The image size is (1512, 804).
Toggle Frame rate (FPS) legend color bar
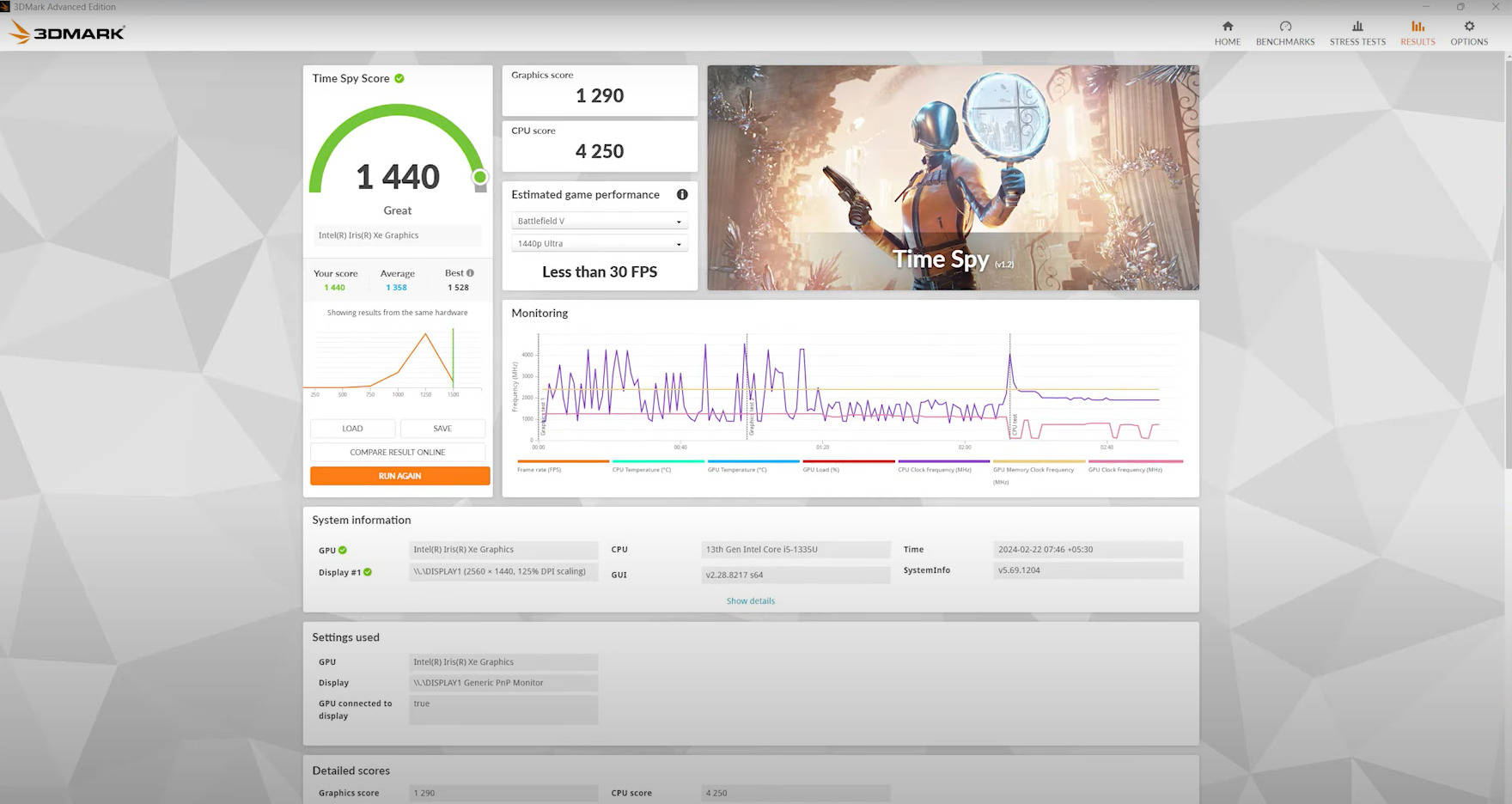(563, 461)
